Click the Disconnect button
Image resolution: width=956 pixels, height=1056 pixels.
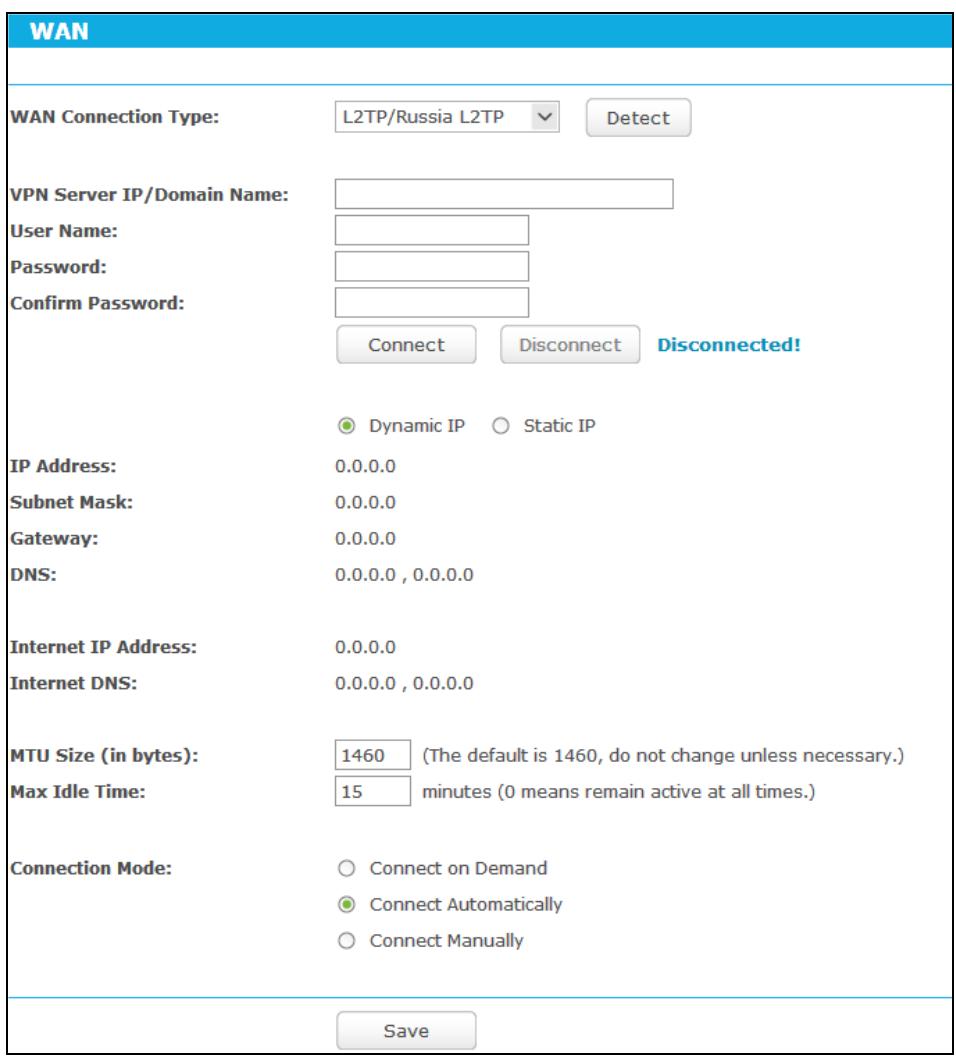click(x=570, y=345)
